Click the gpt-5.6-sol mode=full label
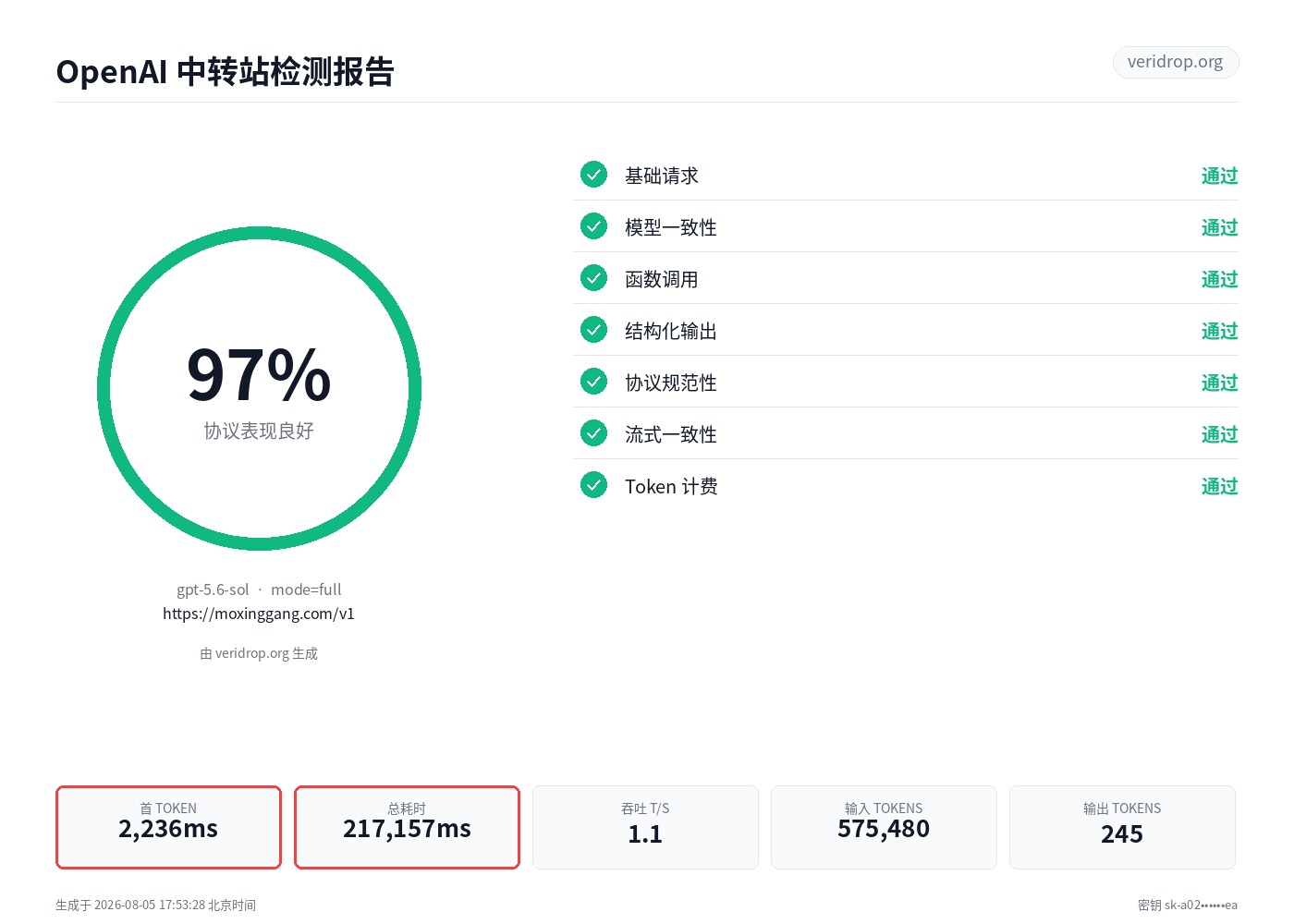 point(259,590)
